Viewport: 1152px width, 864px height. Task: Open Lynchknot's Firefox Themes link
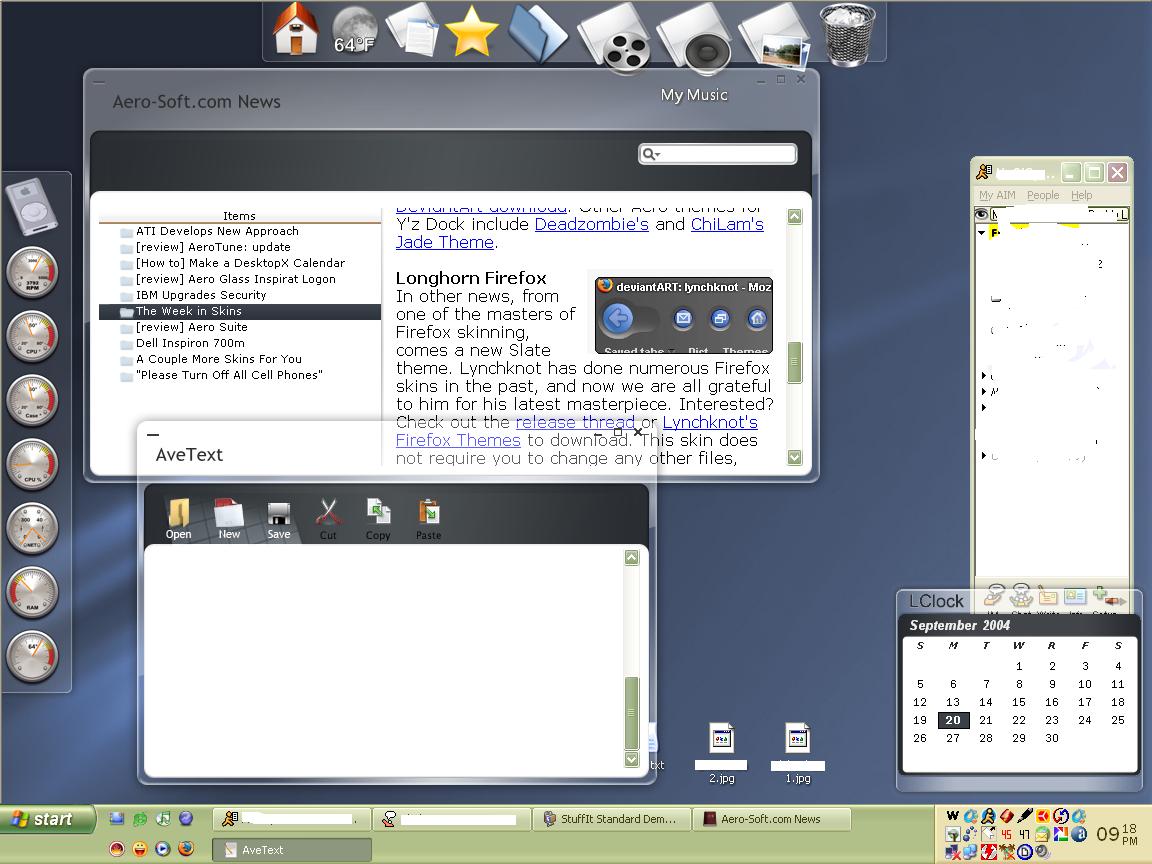457,440
